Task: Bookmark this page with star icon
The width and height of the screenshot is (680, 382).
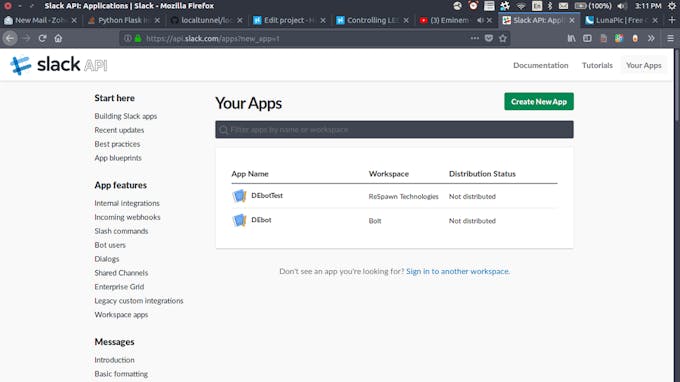Action: (x=503, y=38)
